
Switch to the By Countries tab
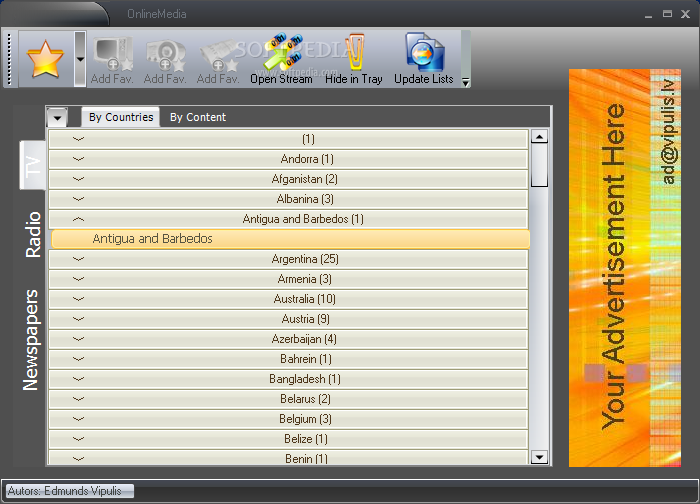click(x=121, y=117)
